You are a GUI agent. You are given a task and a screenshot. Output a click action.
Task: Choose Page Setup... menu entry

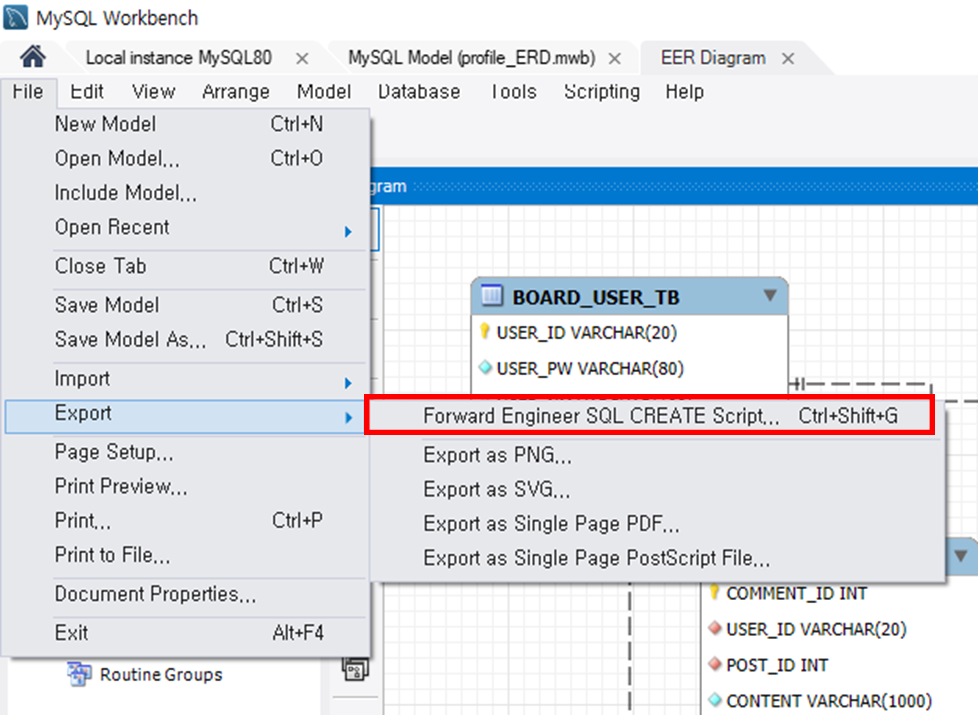(186, 452)
